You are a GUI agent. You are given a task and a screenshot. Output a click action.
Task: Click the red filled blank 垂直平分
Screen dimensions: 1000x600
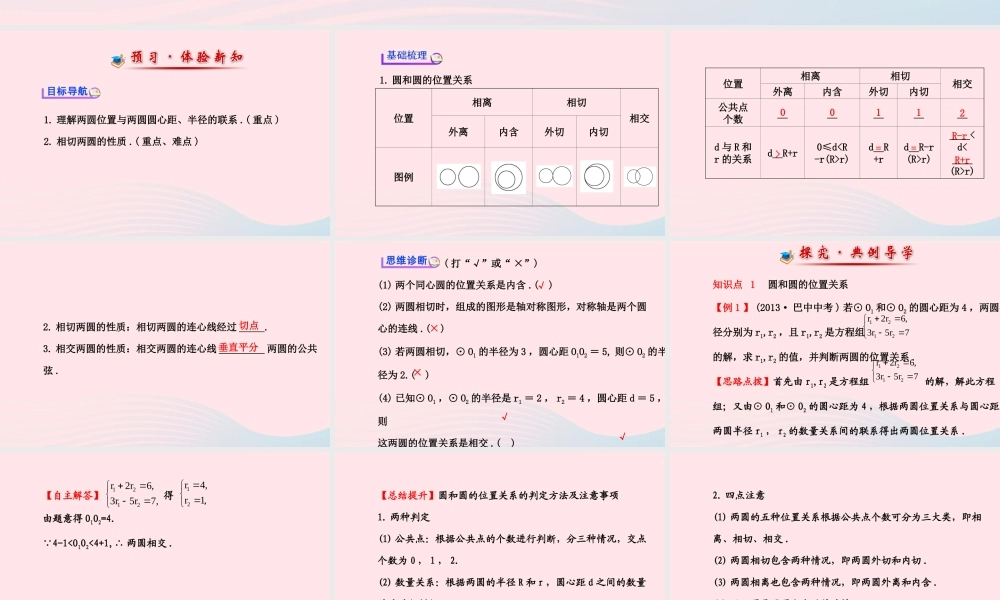click(x=239, y=348)
